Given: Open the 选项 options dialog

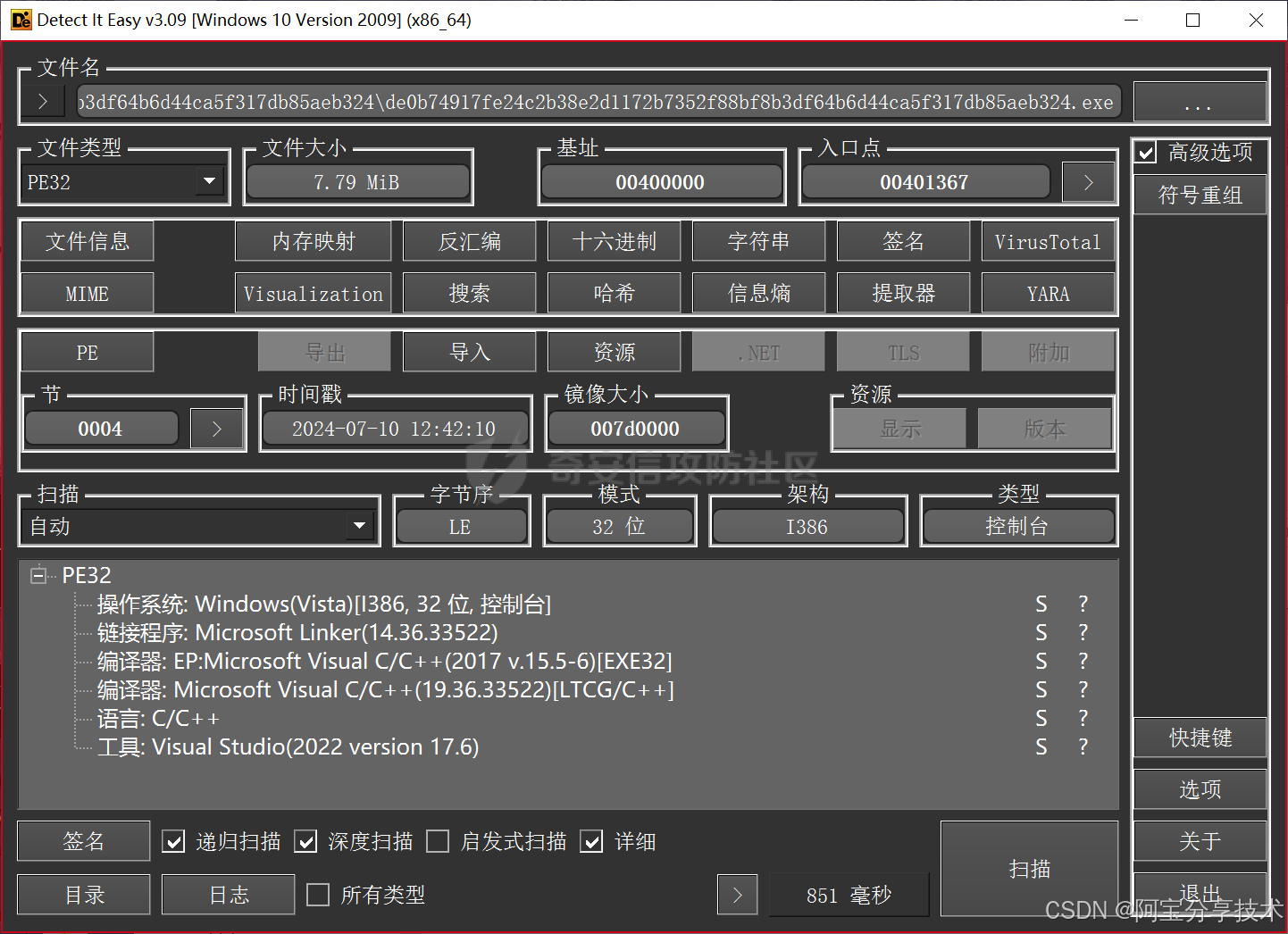Looking at the screenshot, I should [1200, 789].
